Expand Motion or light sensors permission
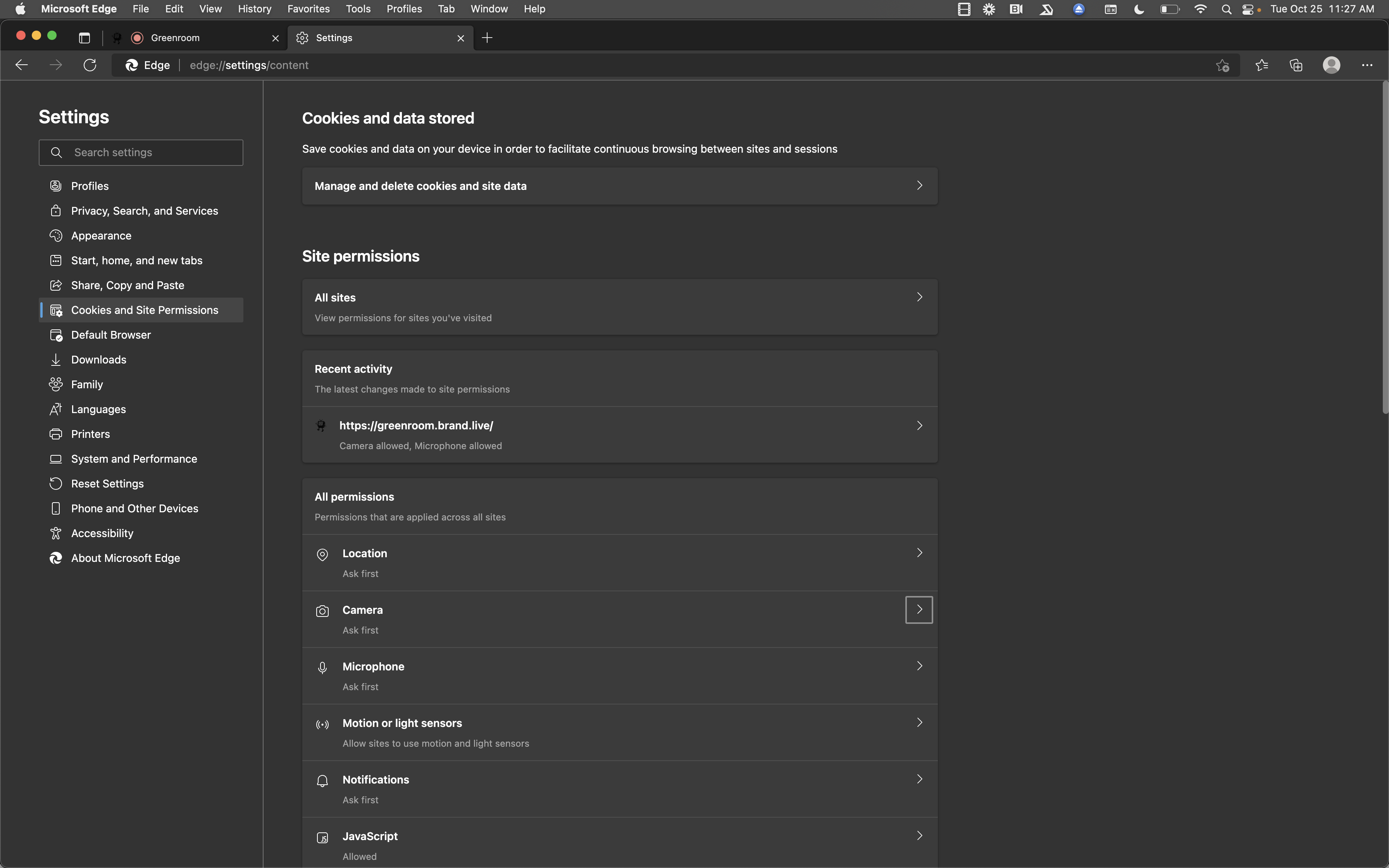The image size is (1389, 868). 620,732
